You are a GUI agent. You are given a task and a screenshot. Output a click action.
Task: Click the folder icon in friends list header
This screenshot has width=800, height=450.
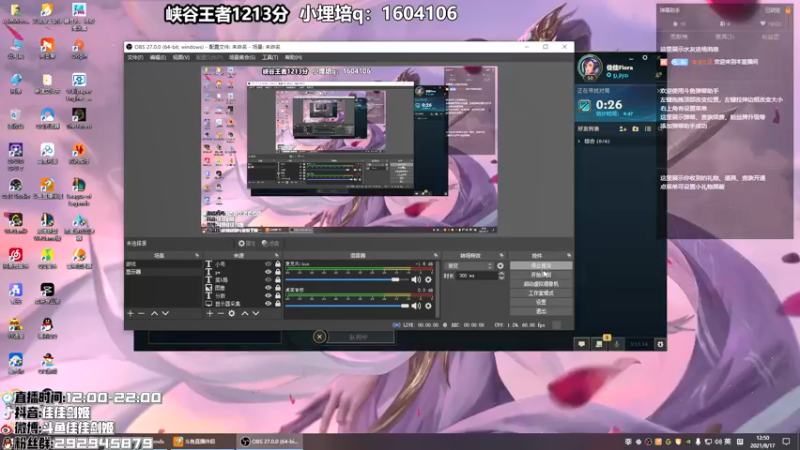tap(635, 129)
